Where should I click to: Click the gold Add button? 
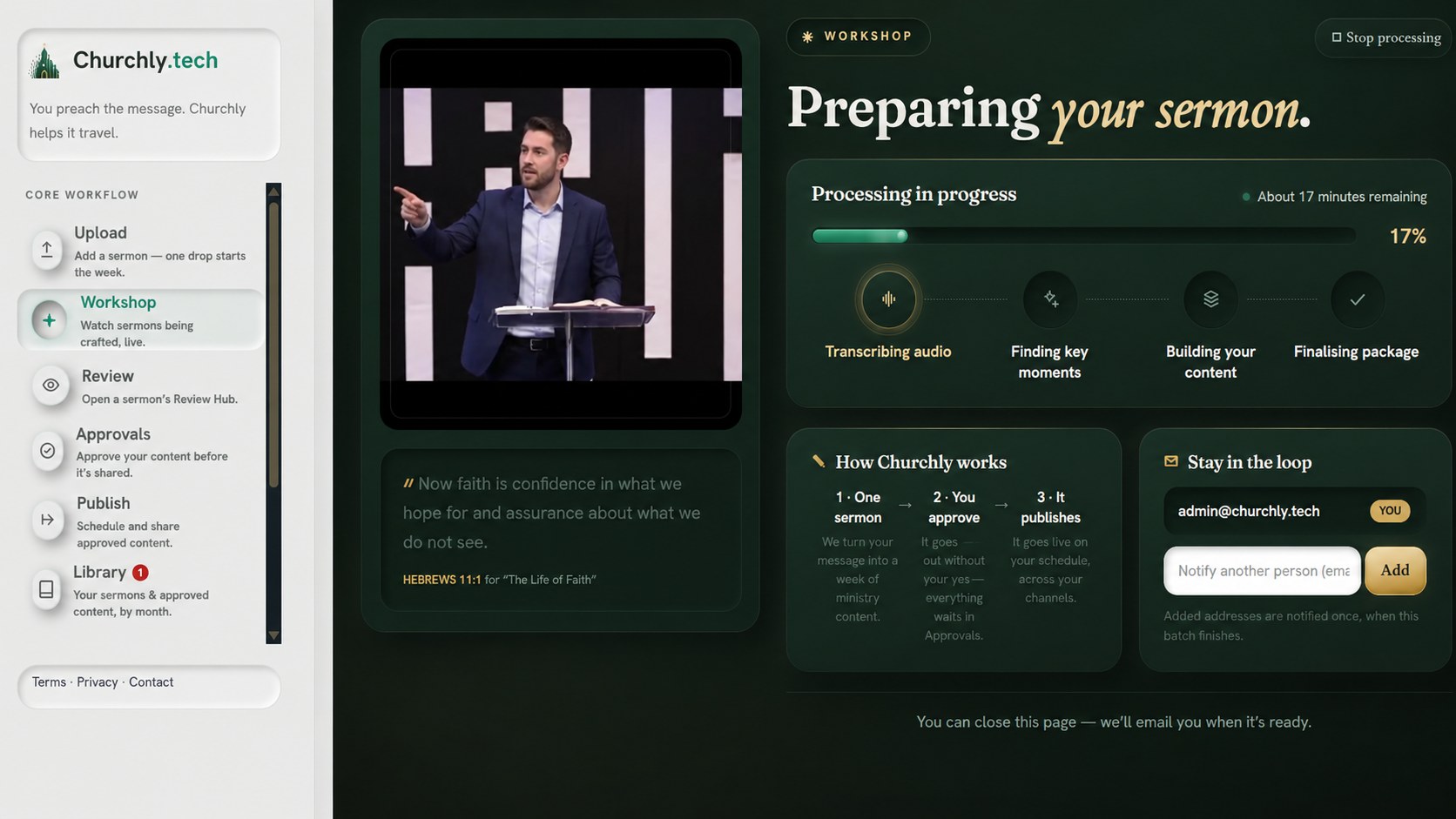click(x=1395, y=571)
